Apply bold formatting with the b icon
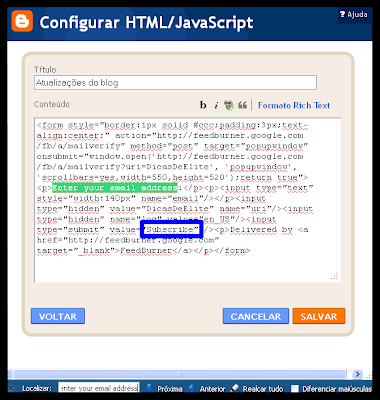This screenshot has height=400, width=380. tap(203, 105)
